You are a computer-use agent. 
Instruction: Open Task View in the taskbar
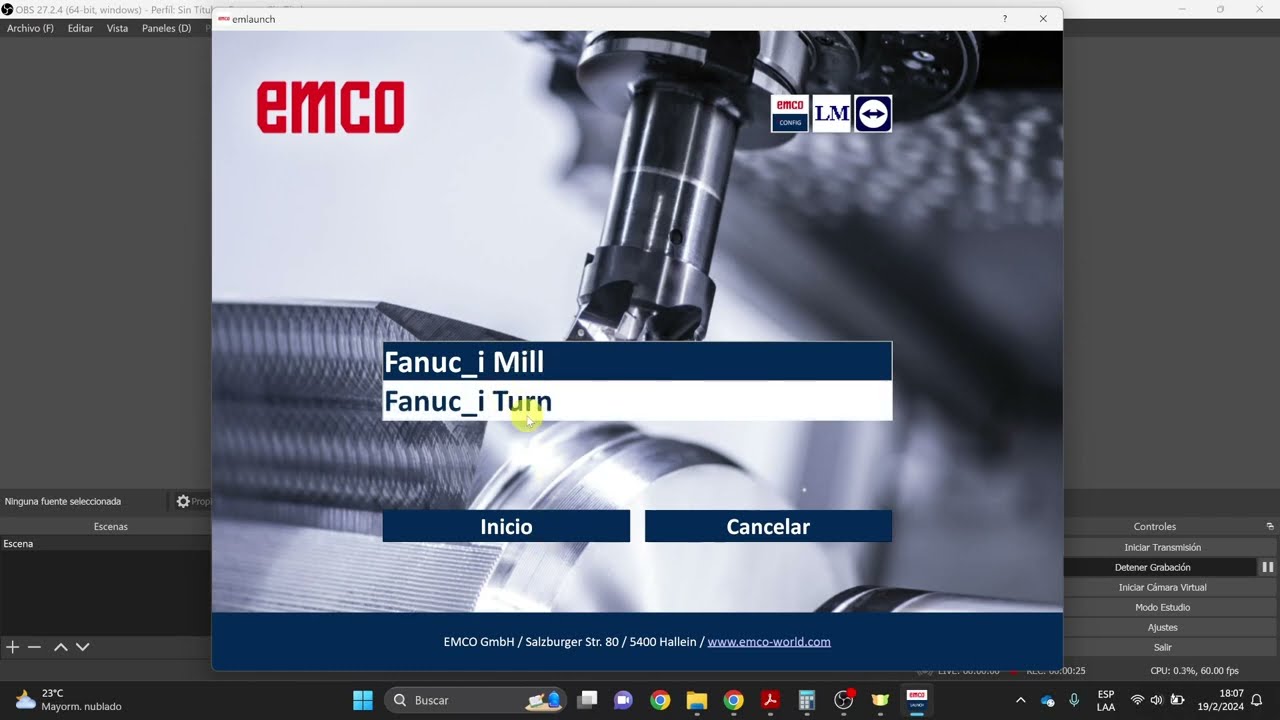coord(587,700)
